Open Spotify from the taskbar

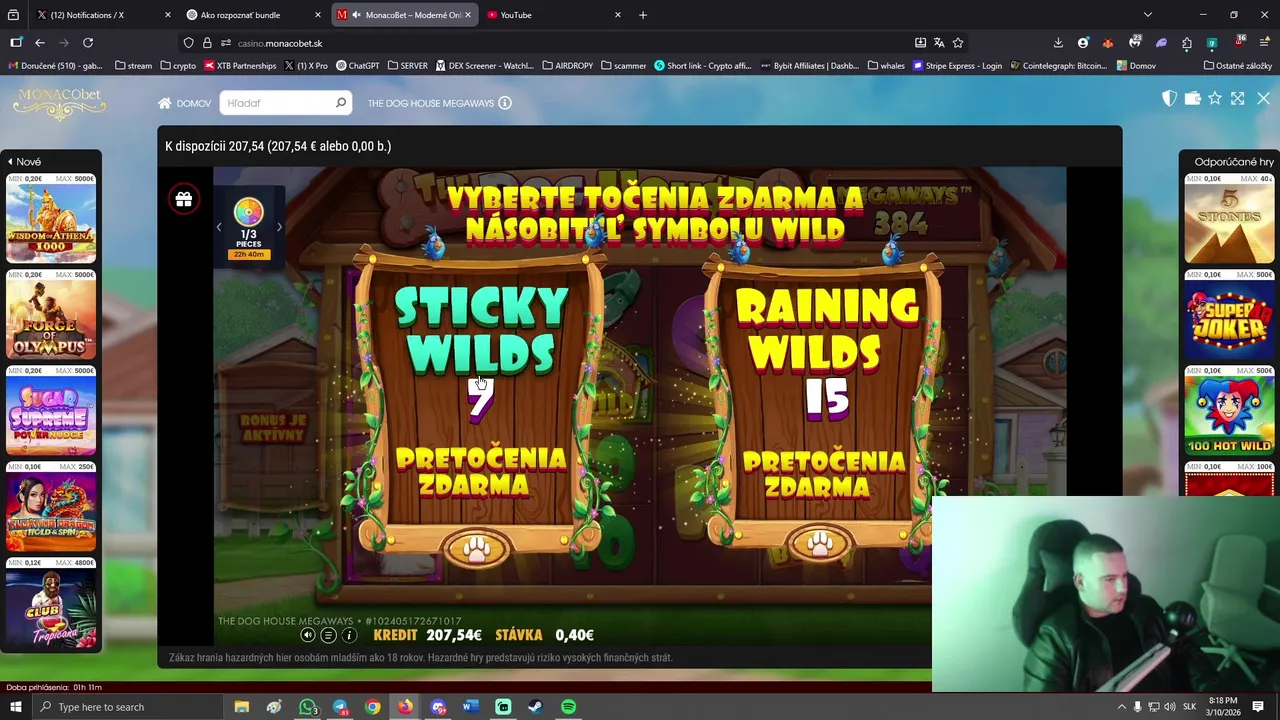point(568,707)
